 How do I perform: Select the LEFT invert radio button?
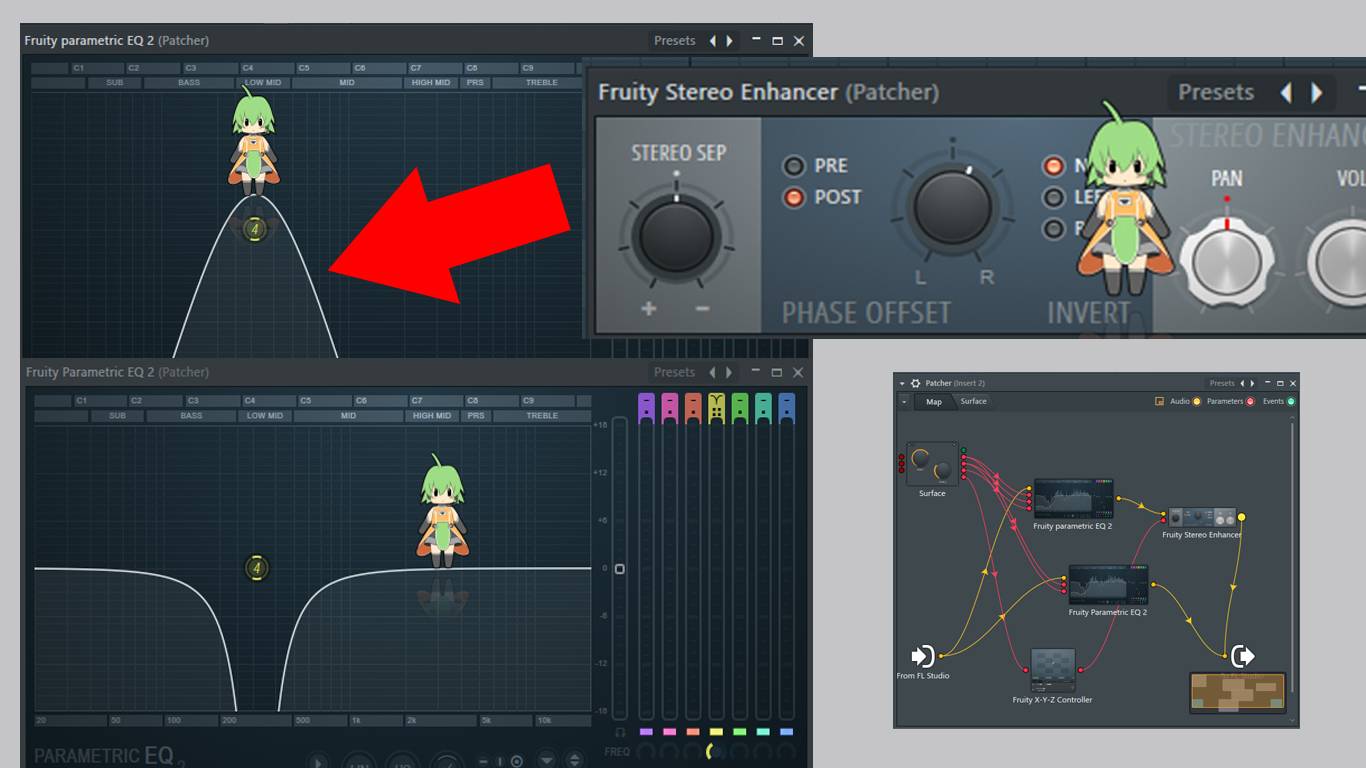coord(1054,197)
